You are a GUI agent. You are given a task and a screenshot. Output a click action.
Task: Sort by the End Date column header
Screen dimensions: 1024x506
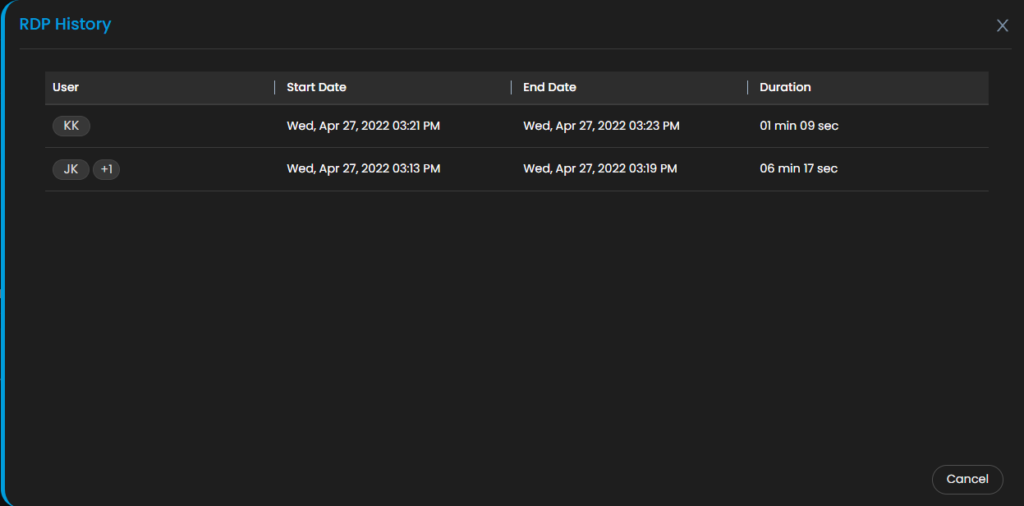[x=549, y=87]
